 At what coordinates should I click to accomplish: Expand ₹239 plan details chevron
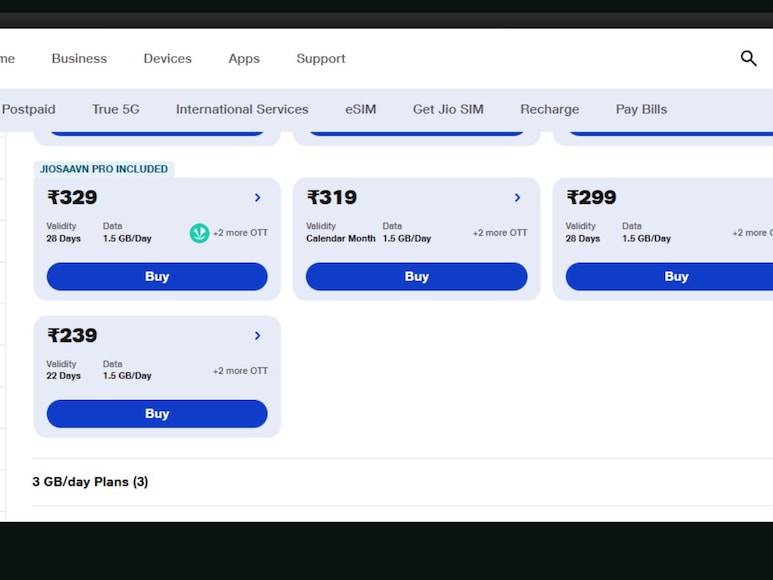pyautogui.click(x=257, y=336)
